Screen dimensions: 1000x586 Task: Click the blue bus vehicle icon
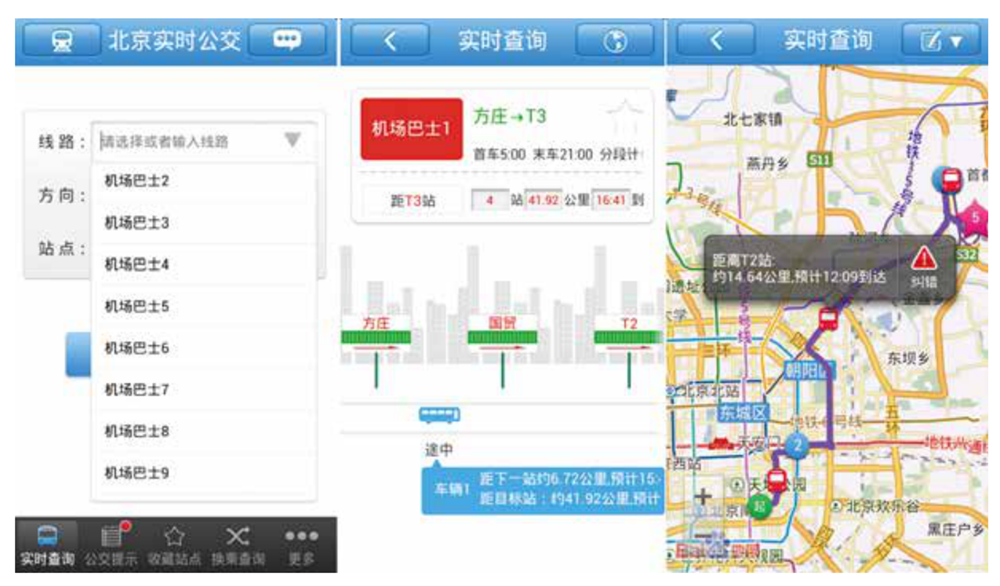point(439,415)
